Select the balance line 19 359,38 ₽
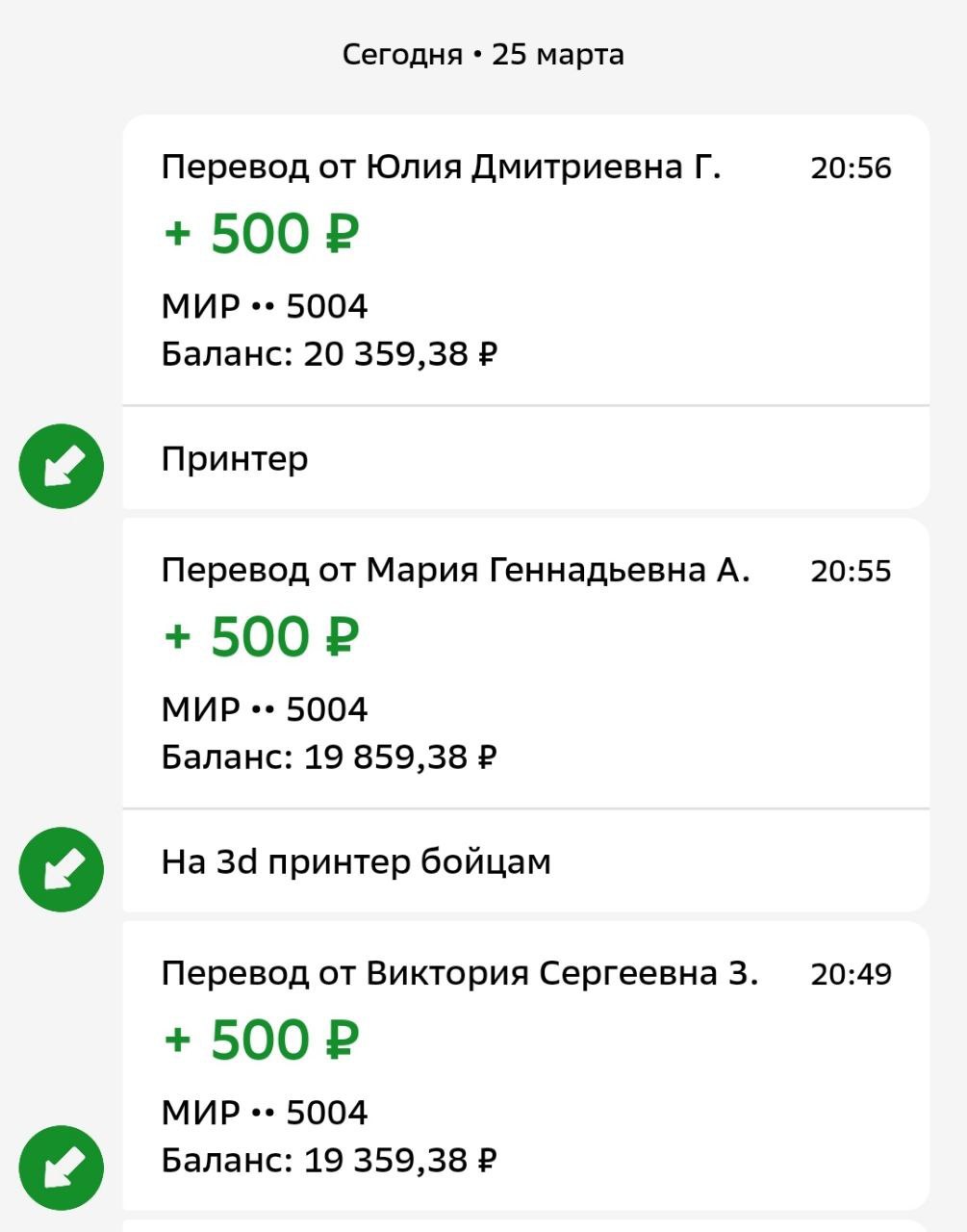The height and width of the screenshot is (1232, 967). click(329, 1161)
